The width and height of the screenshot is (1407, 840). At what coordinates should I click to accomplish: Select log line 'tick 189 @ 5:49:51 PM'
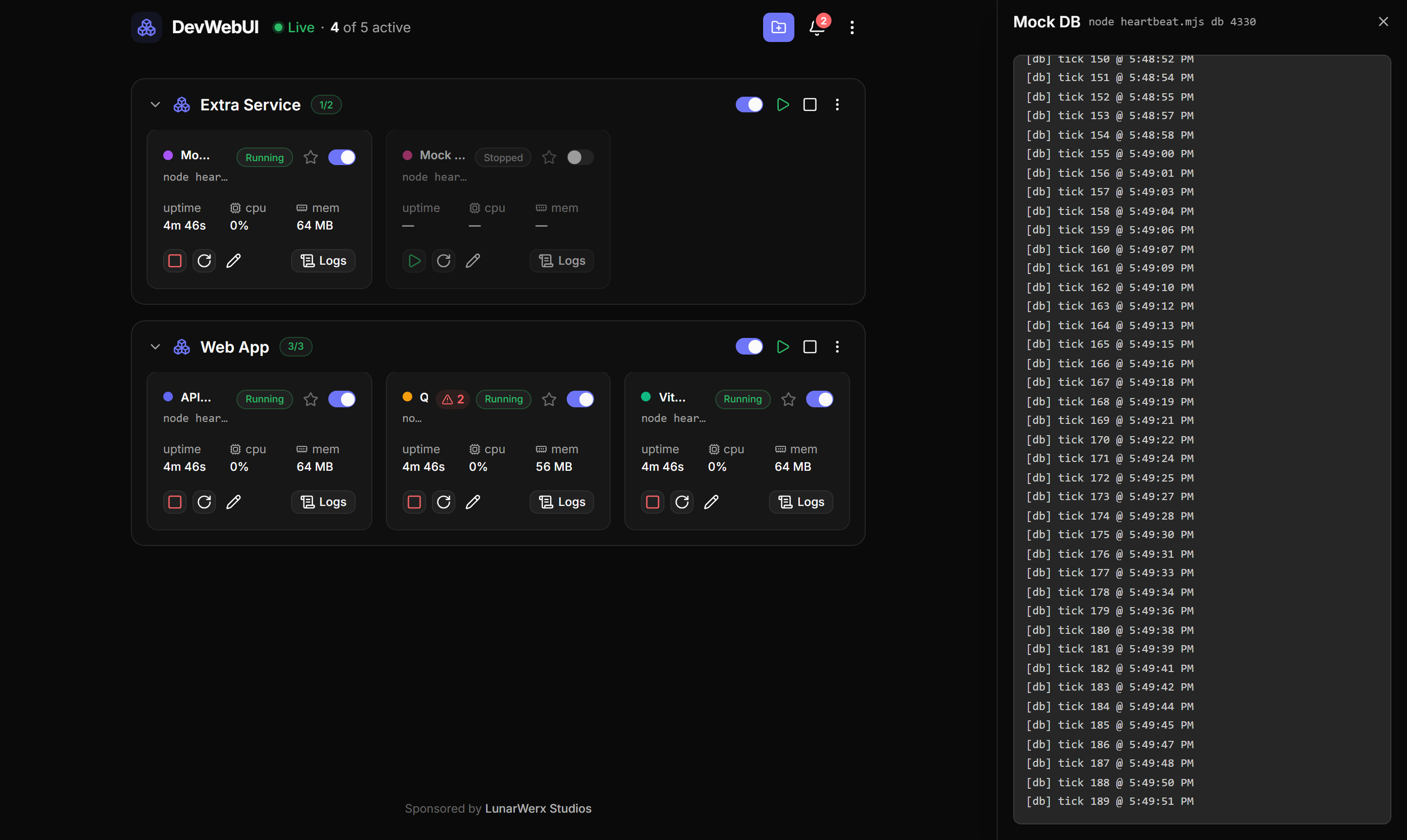(1110, 801)
